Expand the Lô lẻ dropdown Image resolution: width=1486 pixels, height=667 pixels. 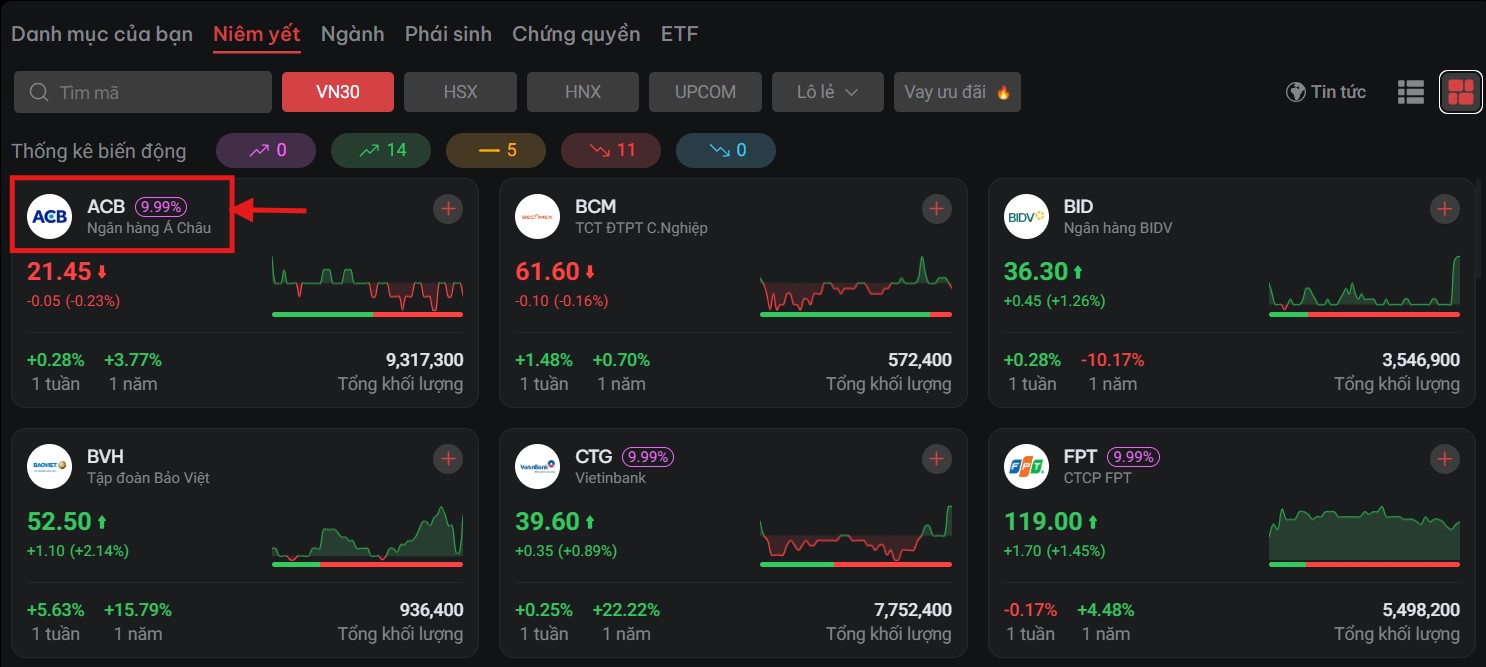(x=828, y=92)
